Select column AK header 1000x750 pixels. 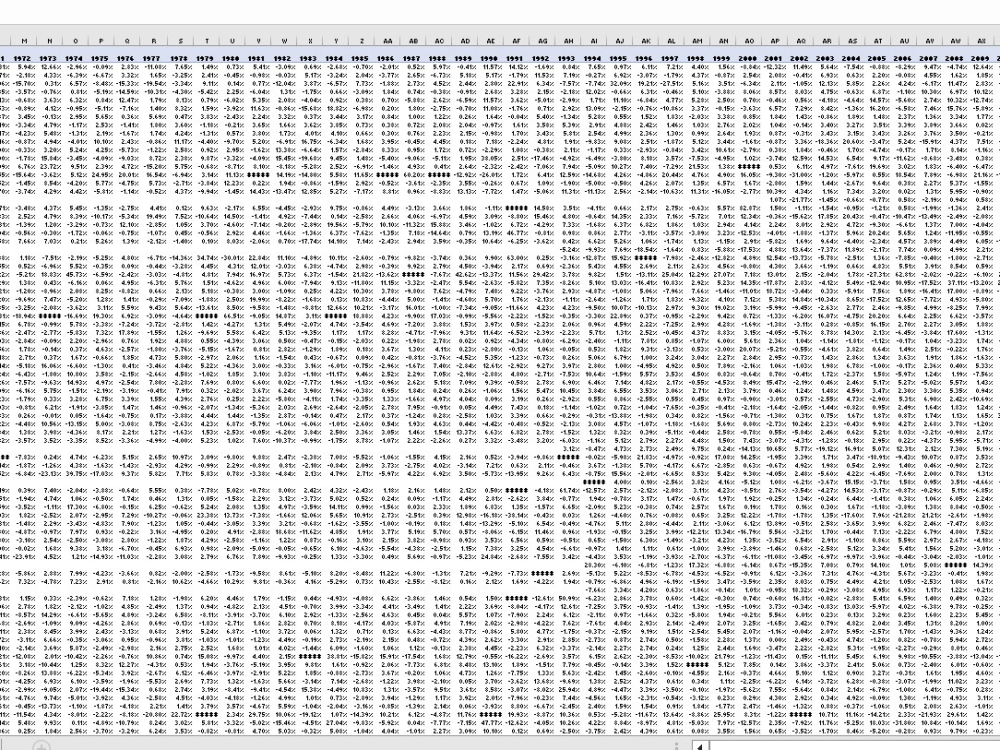pos(646,41)
